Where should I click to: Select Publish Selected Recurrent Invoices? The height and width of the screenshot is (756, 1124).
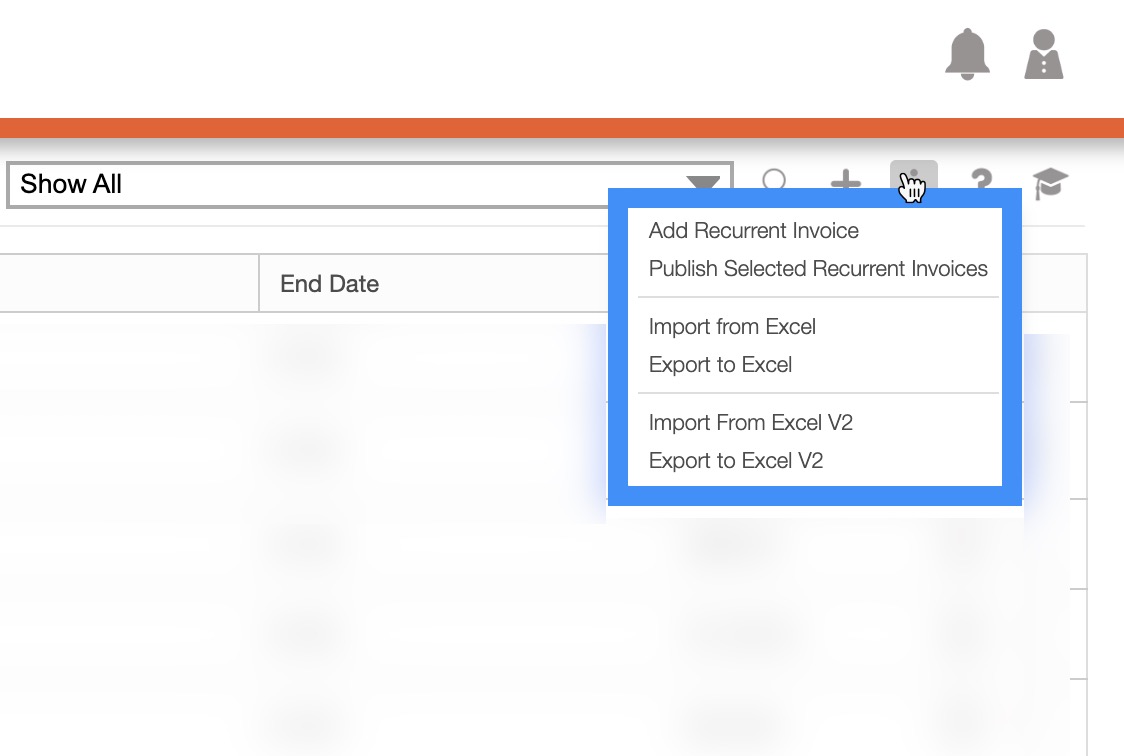pos(817,269)
